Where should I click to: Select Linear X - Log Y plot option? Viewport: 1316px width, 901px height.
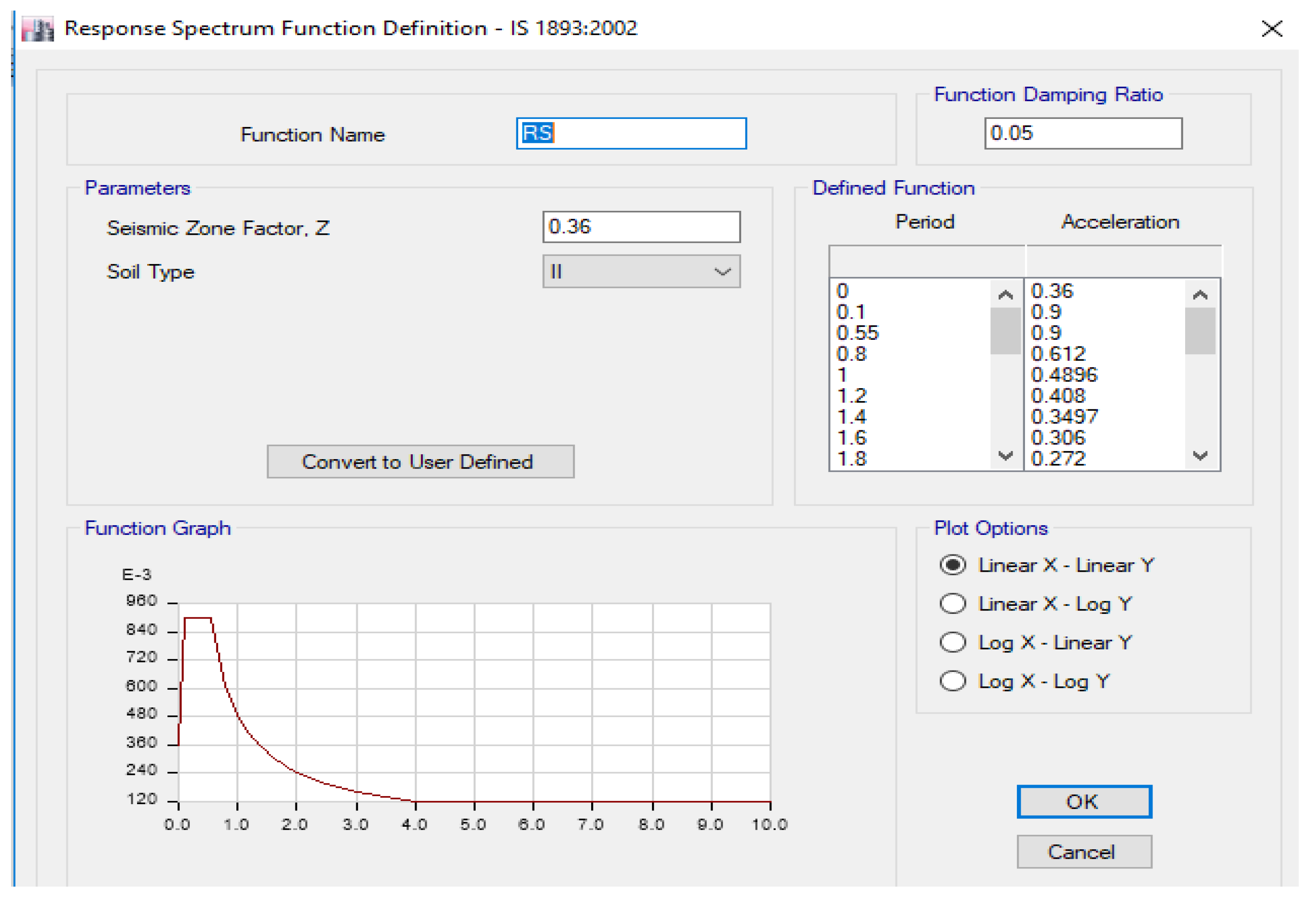pos(953,603)
